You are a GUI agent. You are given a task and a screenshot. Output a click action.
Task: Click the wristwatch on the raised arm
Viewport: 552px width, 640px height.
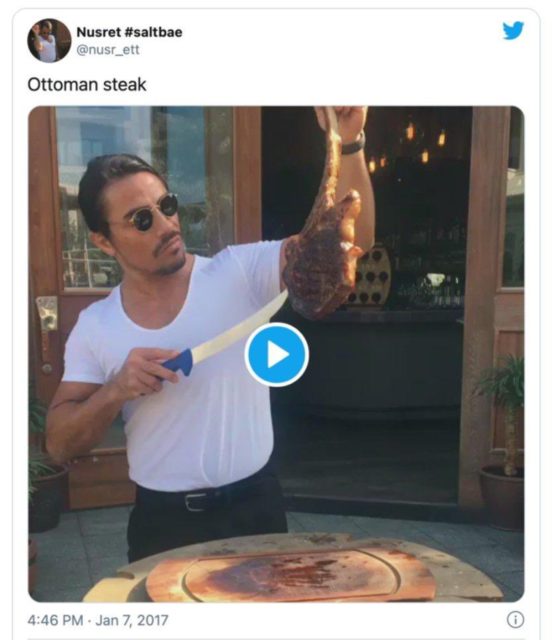click(353, 144)
